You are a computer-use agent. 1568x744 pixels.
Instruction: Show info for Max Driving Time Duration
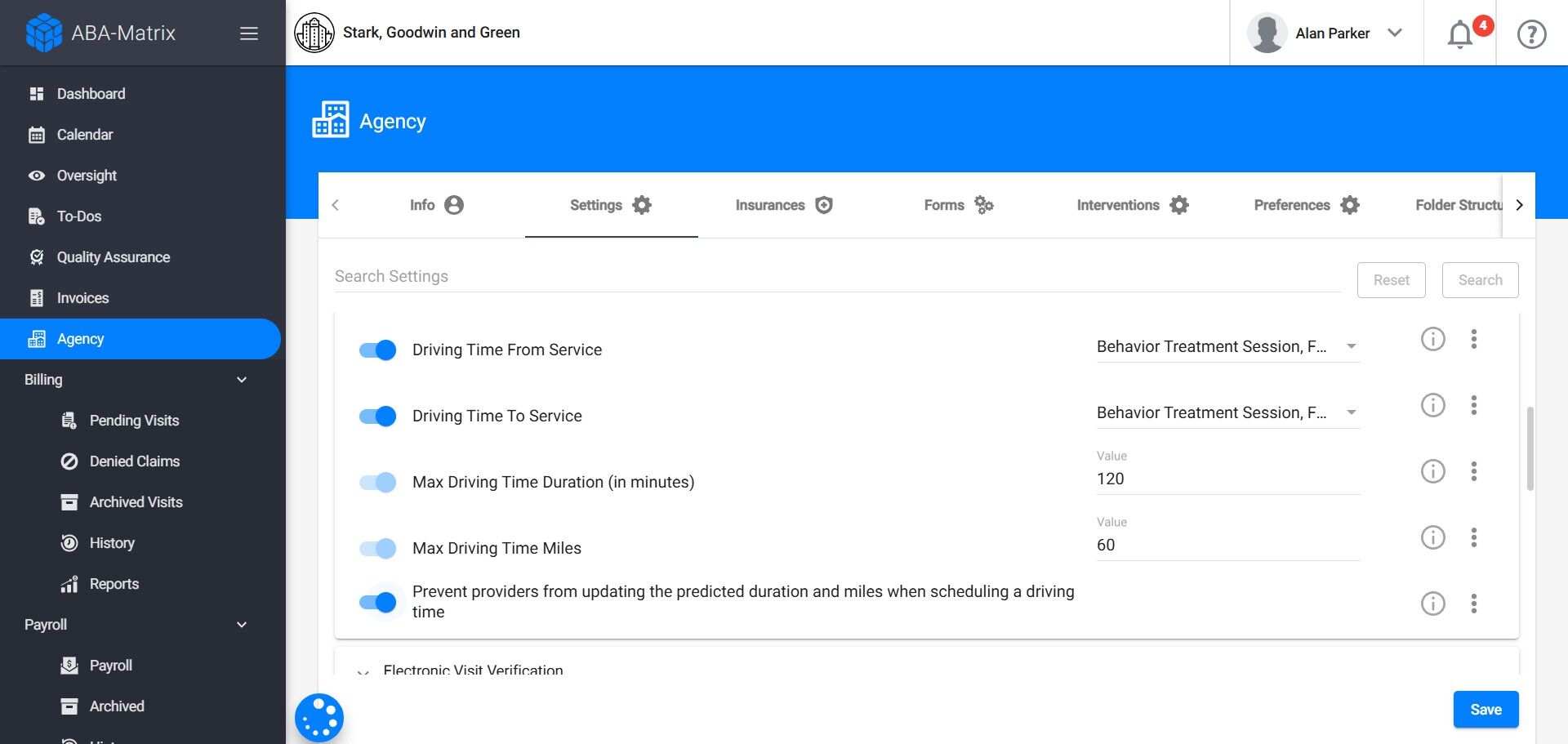[x=1432, y=471]
